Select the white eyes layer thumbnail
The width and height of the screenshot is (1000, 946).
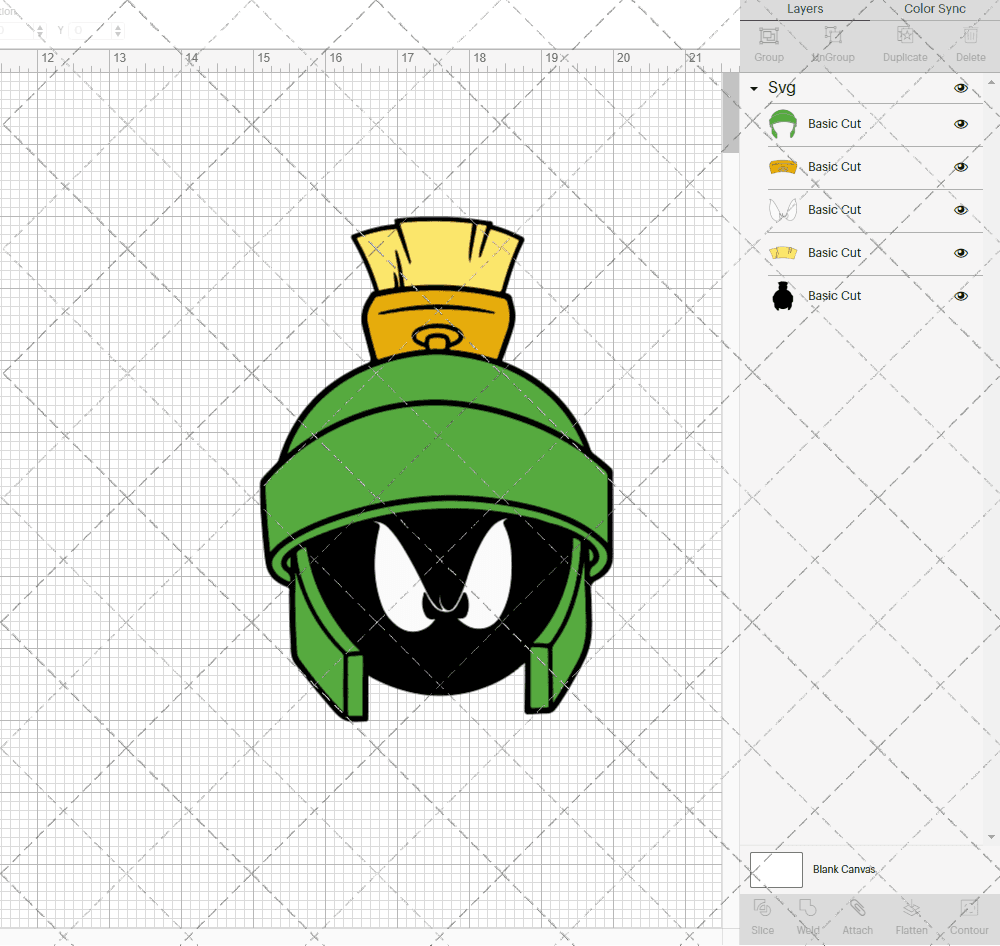783,210
